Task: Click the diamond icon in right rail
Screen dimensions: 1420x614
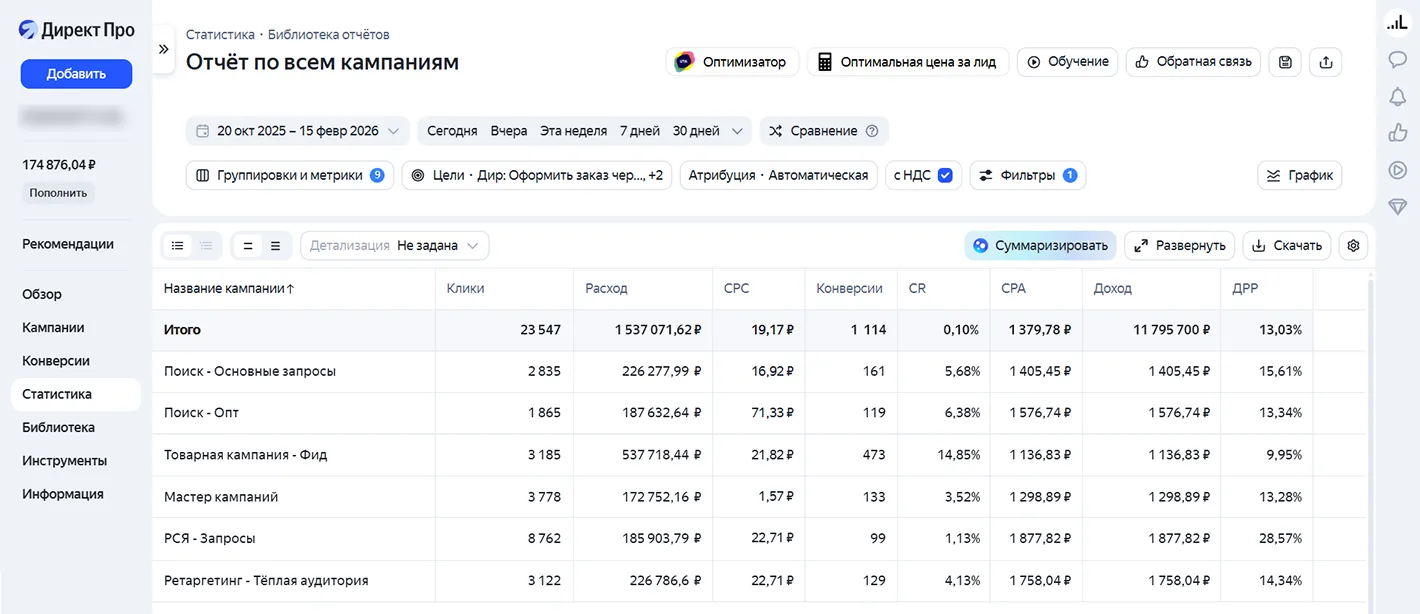Action: pyautogui.click(x=1397, y=206)
